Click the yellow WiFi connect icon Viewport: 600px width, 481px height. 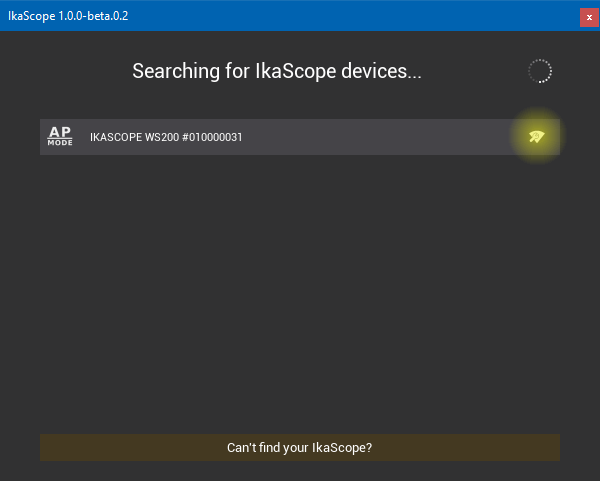click(x=536, y=137)
